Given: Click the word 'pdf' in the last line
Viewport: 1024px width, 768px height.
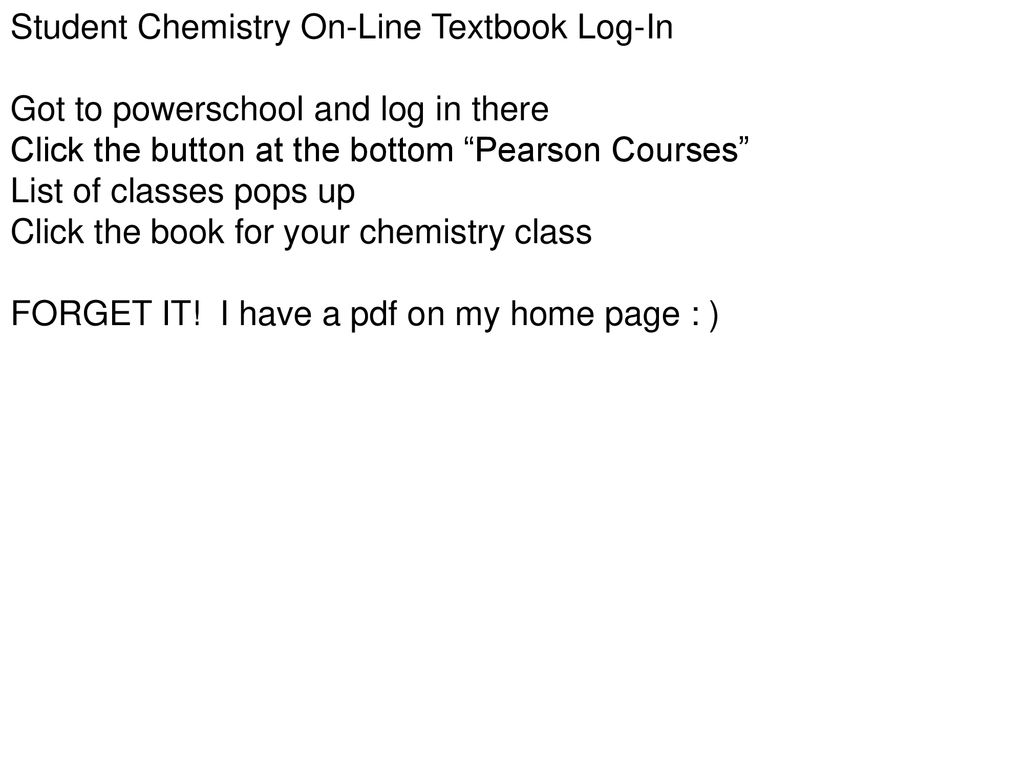Looking at the screenshot, I should coord(374,315).
